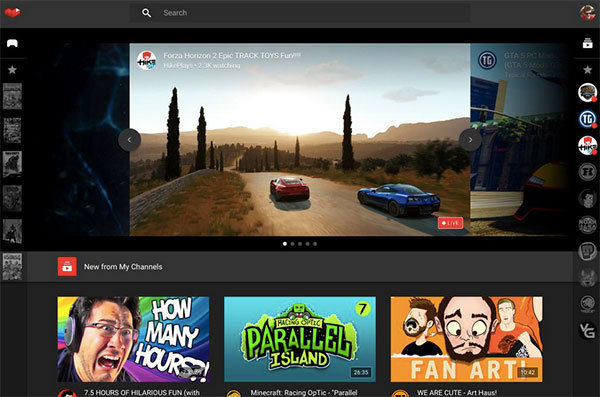The width and height of the screenshot is (600, 397).
Task: Click the Search input field
Action: click(x=300, y=13)
